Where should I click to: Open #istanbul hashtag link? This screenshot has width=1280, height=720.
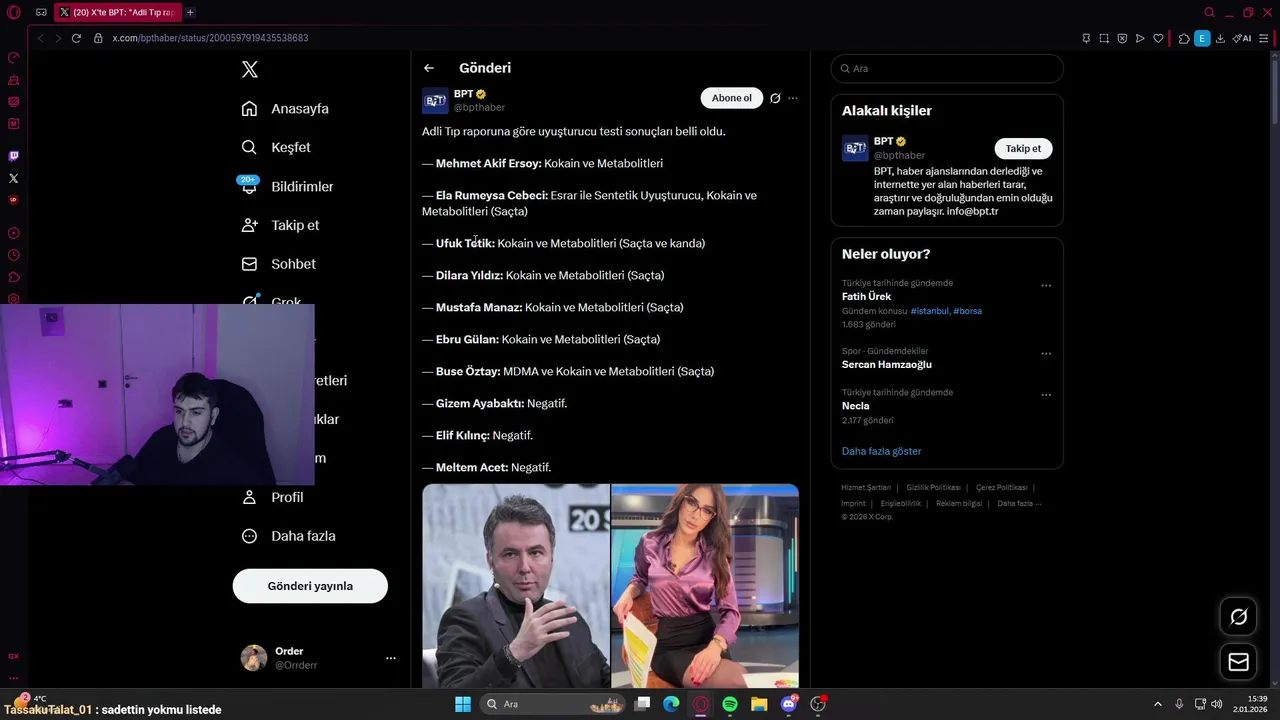click(930, 311)
